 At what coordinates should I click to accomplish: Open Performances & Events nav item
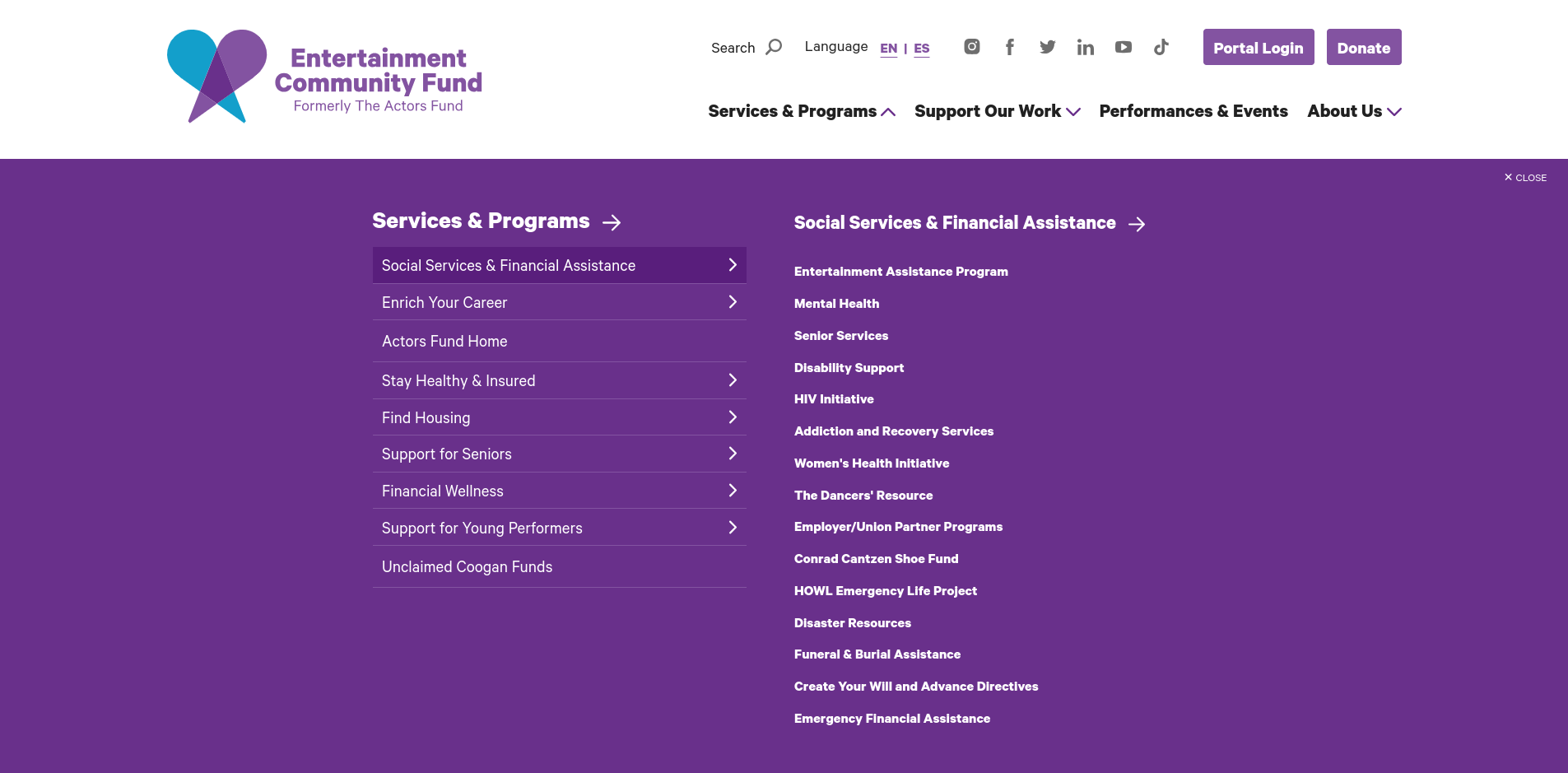1193,111
